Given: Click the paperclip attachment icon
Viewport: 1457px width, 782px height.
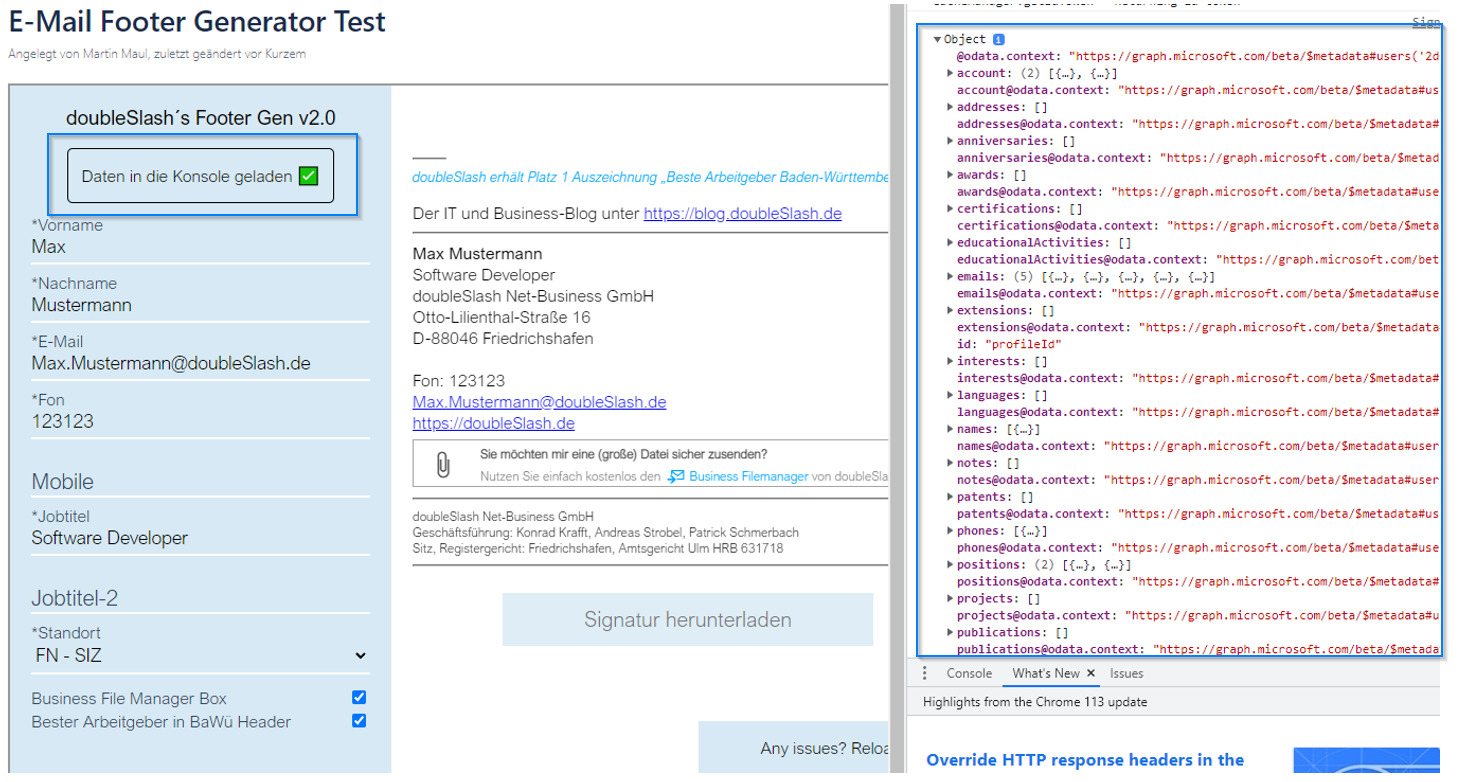Looking at the screenshot, I should [x=442, y=465].
